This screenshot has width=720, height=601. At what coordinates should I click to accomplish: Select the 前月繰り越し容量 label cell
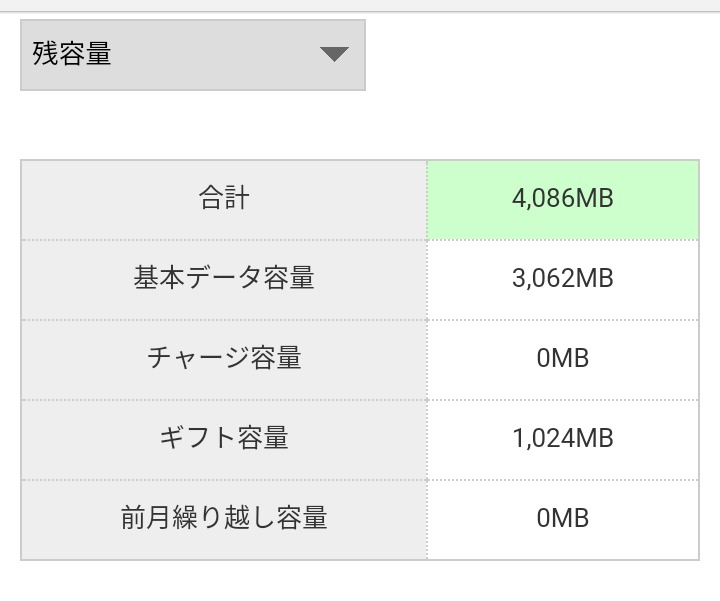(x=224, y=518)
